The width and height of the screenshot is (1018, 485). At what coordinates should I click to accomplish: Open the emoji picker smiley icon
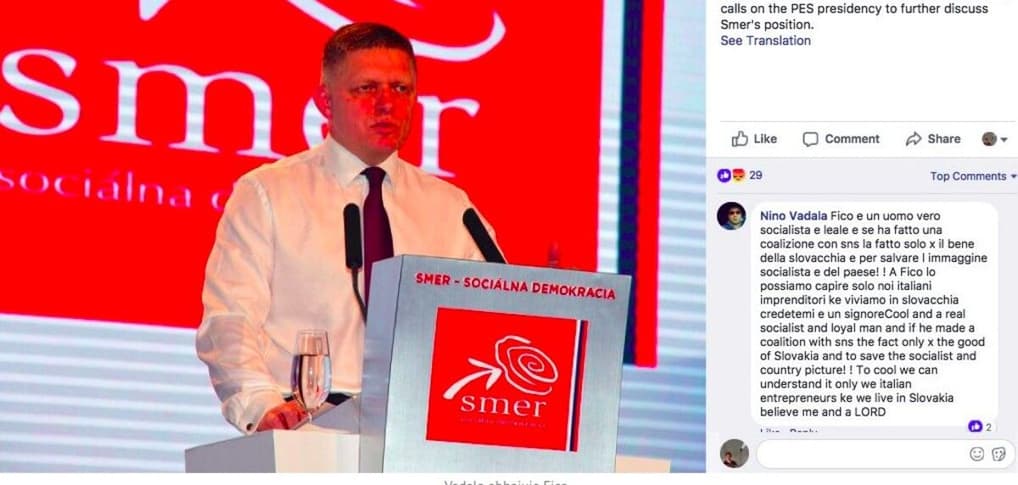[976, 454]
